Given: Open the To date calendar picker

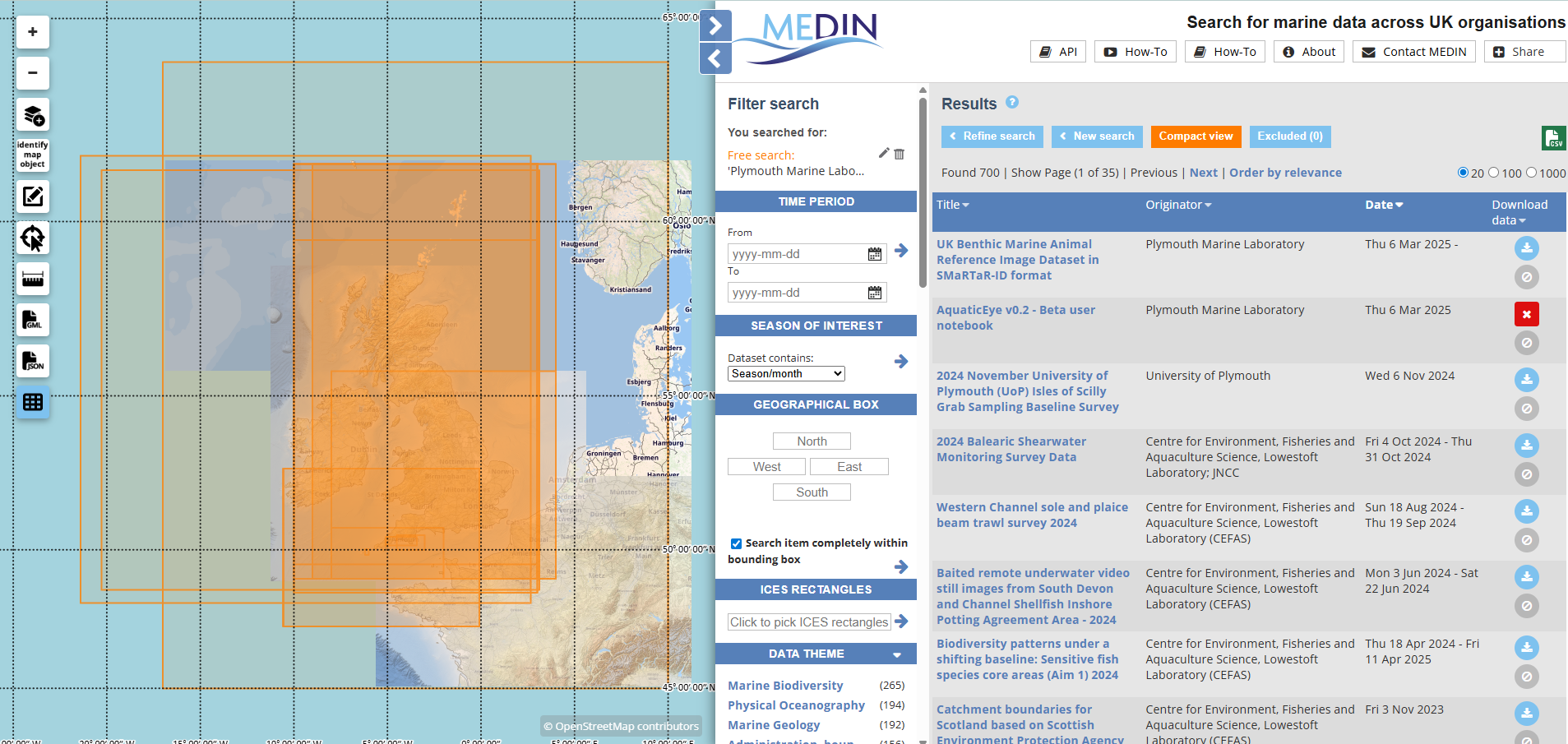Looking at the screenshot, I should (x=875, y=293).
